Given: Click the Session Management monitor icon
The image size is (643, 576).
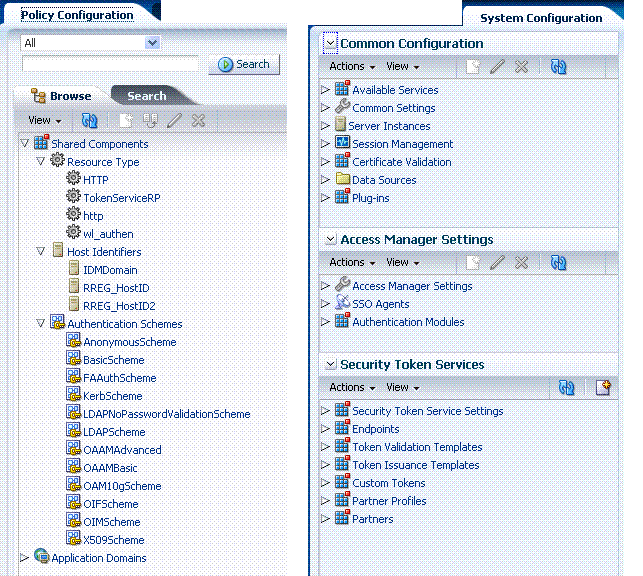Looking at the screenshot, I should 342,142.
